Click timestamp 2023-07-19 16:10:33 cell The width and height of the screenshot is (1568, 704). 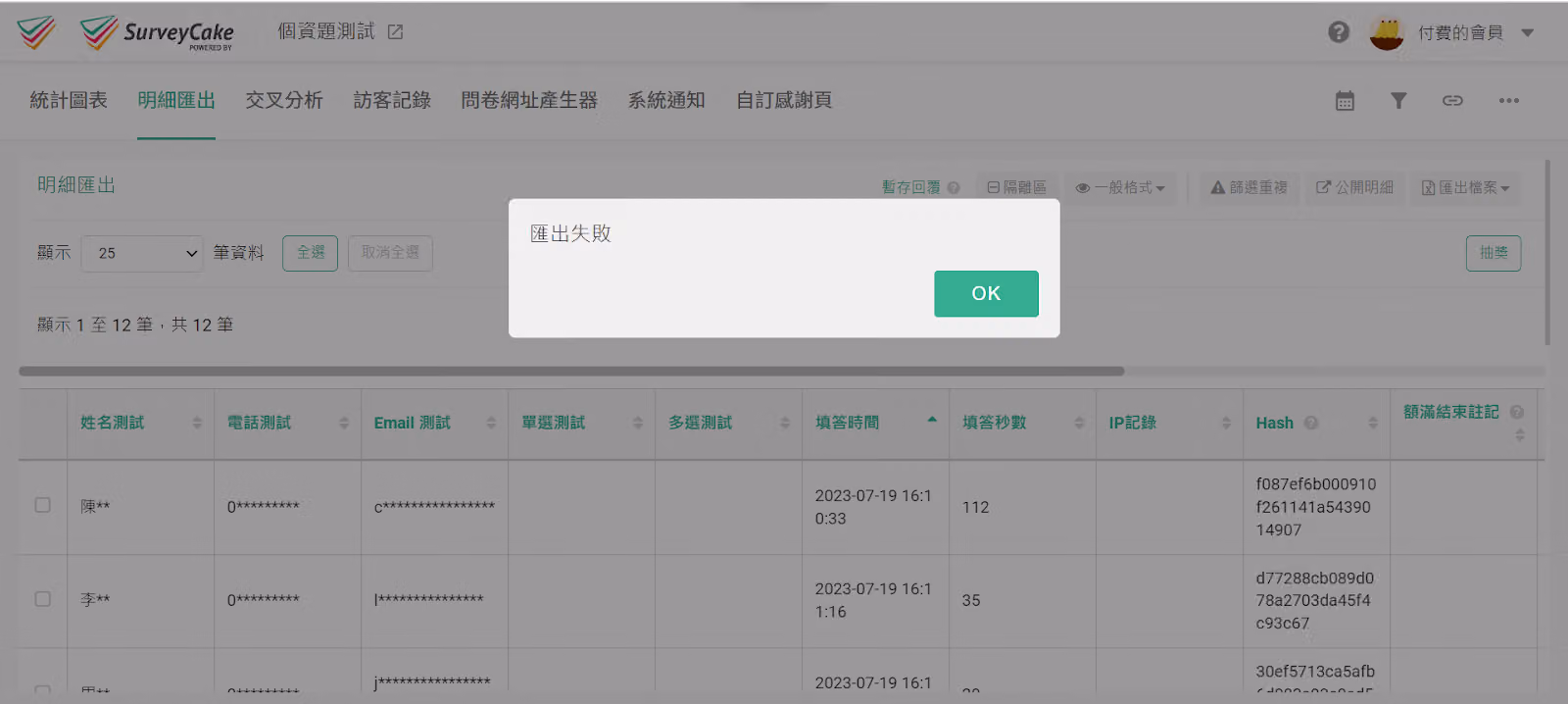point(873,507)
